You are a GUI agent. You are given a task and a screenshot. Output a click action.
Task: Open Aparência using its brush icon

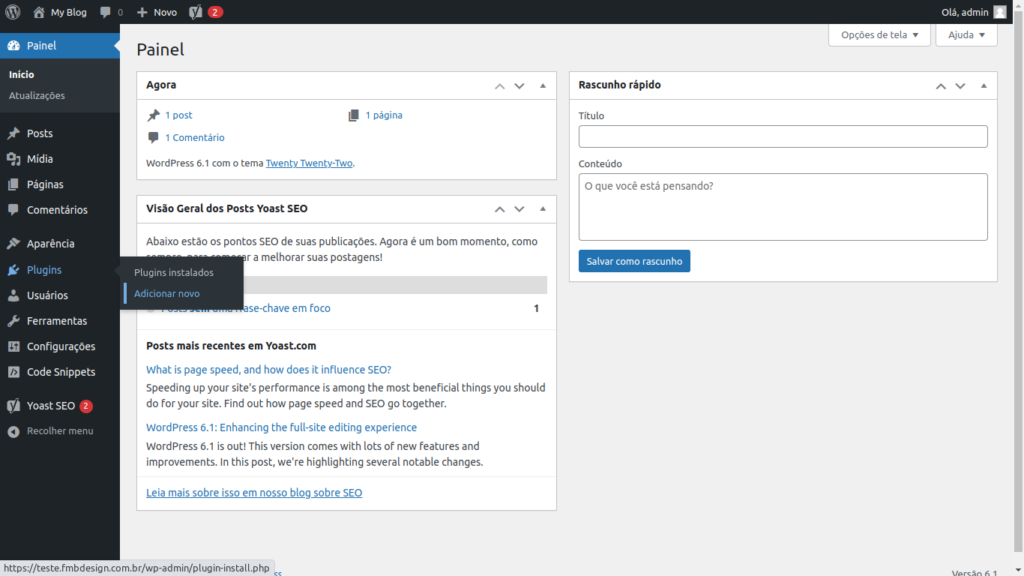tap(12, 243)
